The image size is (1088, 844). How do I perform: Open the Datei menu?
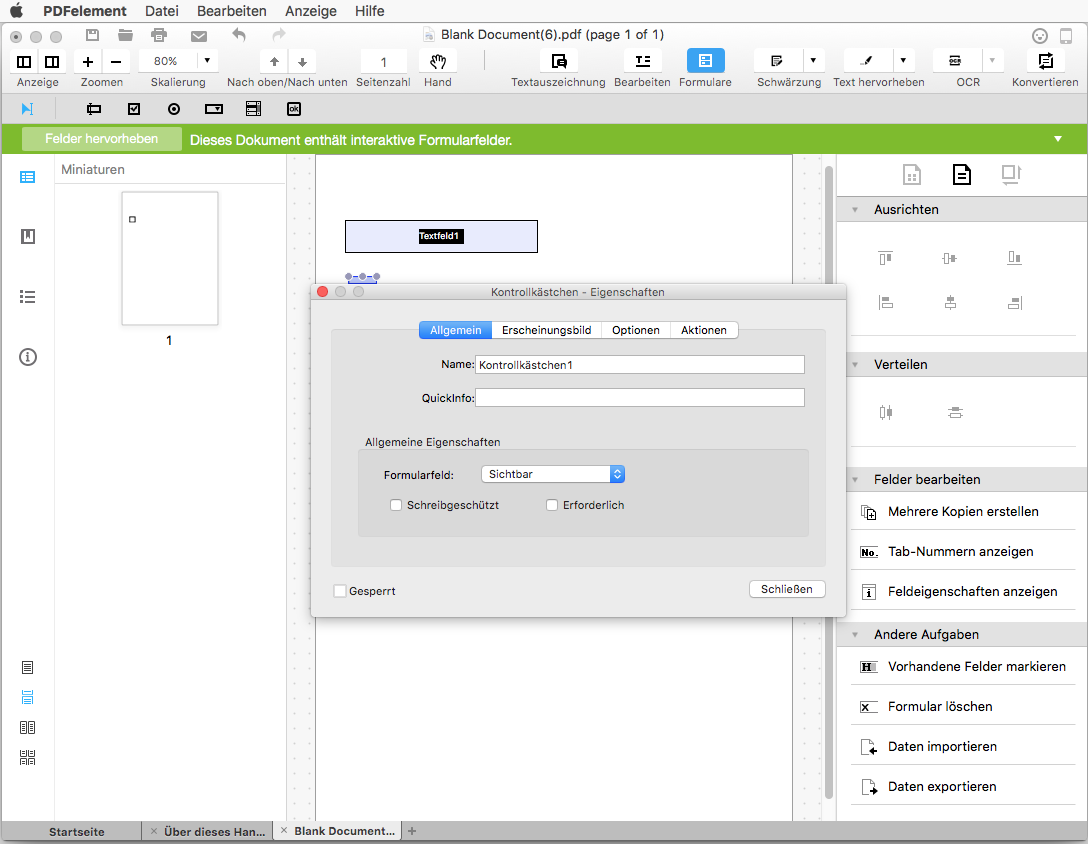pyautogui.click(x=162, y=11)
